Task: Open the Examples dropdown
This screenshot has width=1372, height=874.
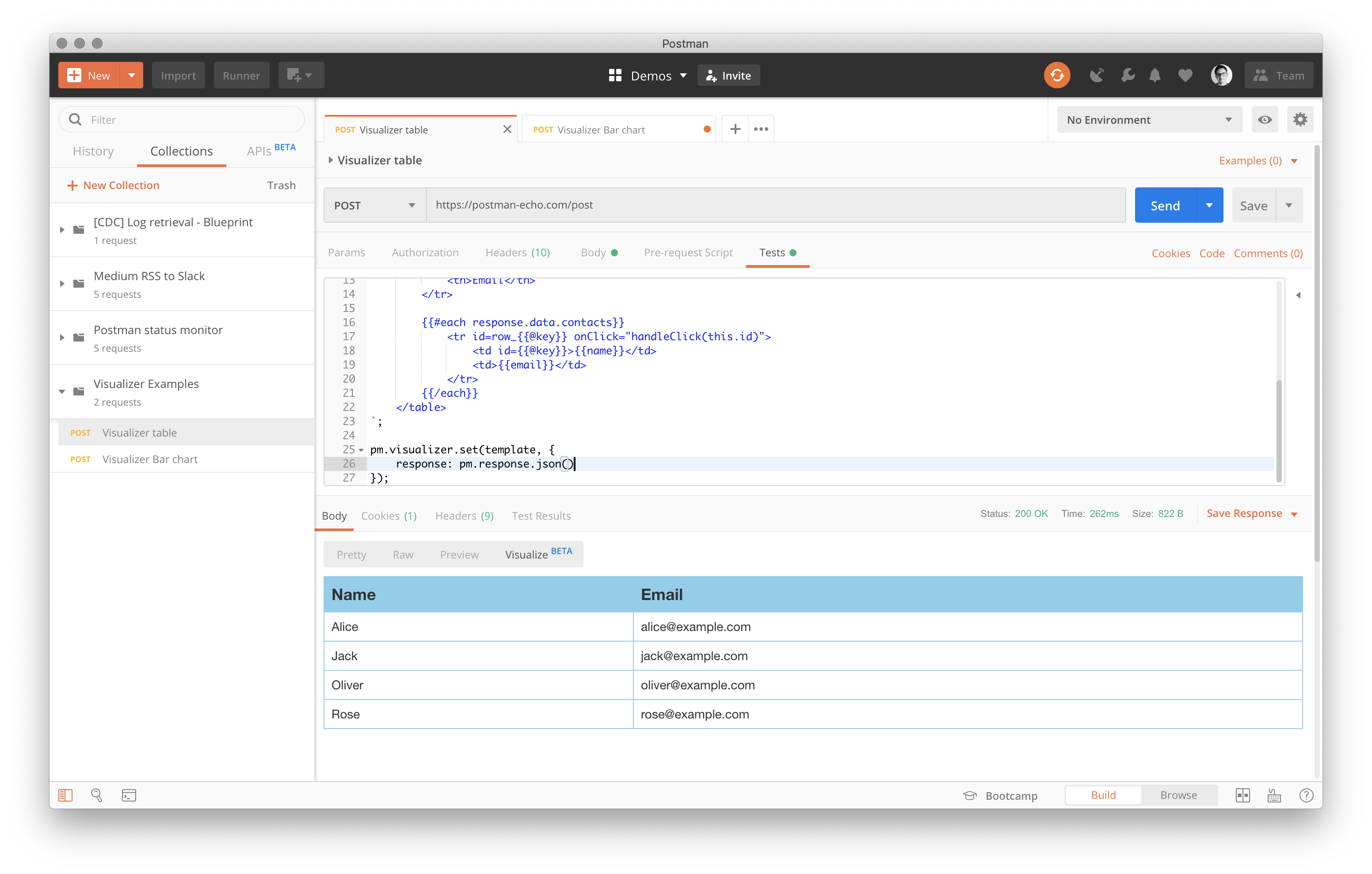Action: [1257, 160]
